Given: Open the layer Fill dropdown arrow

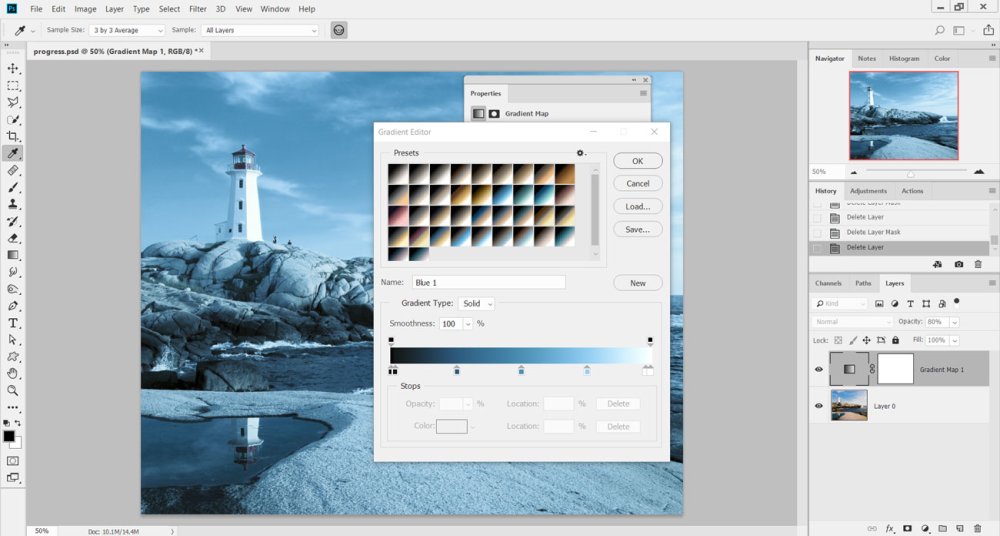Looking at the screenshot, I should coord(955,340).
